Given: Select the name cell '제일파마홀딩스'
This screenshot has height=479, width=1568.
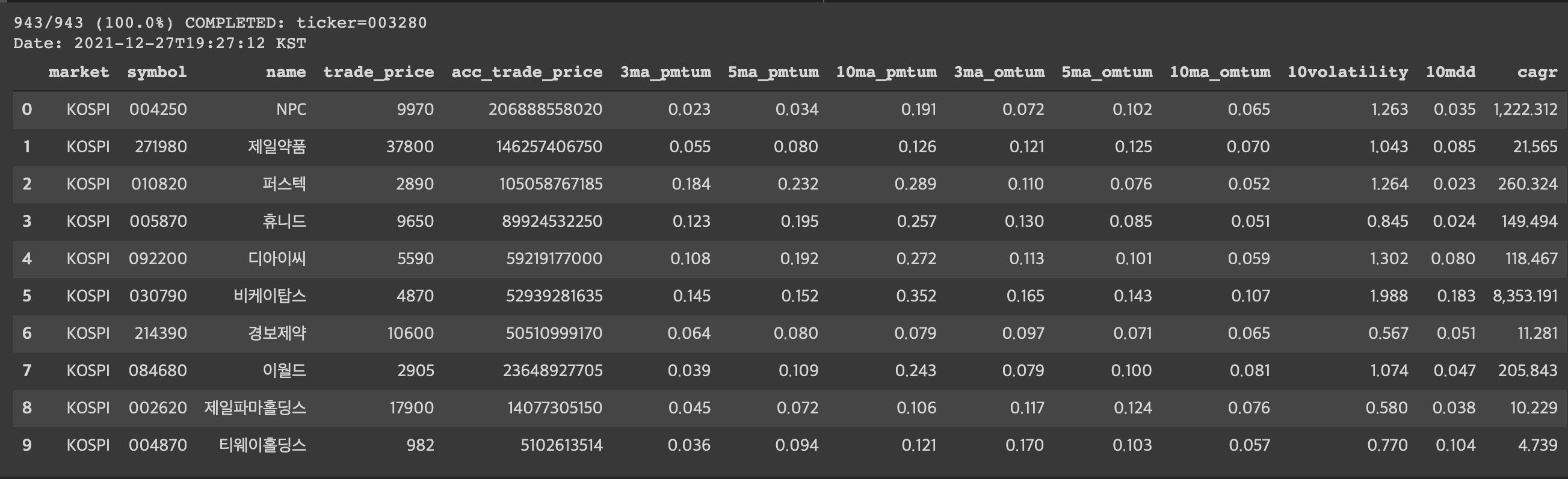Looking at the screenshot, I should coord(255,408).
